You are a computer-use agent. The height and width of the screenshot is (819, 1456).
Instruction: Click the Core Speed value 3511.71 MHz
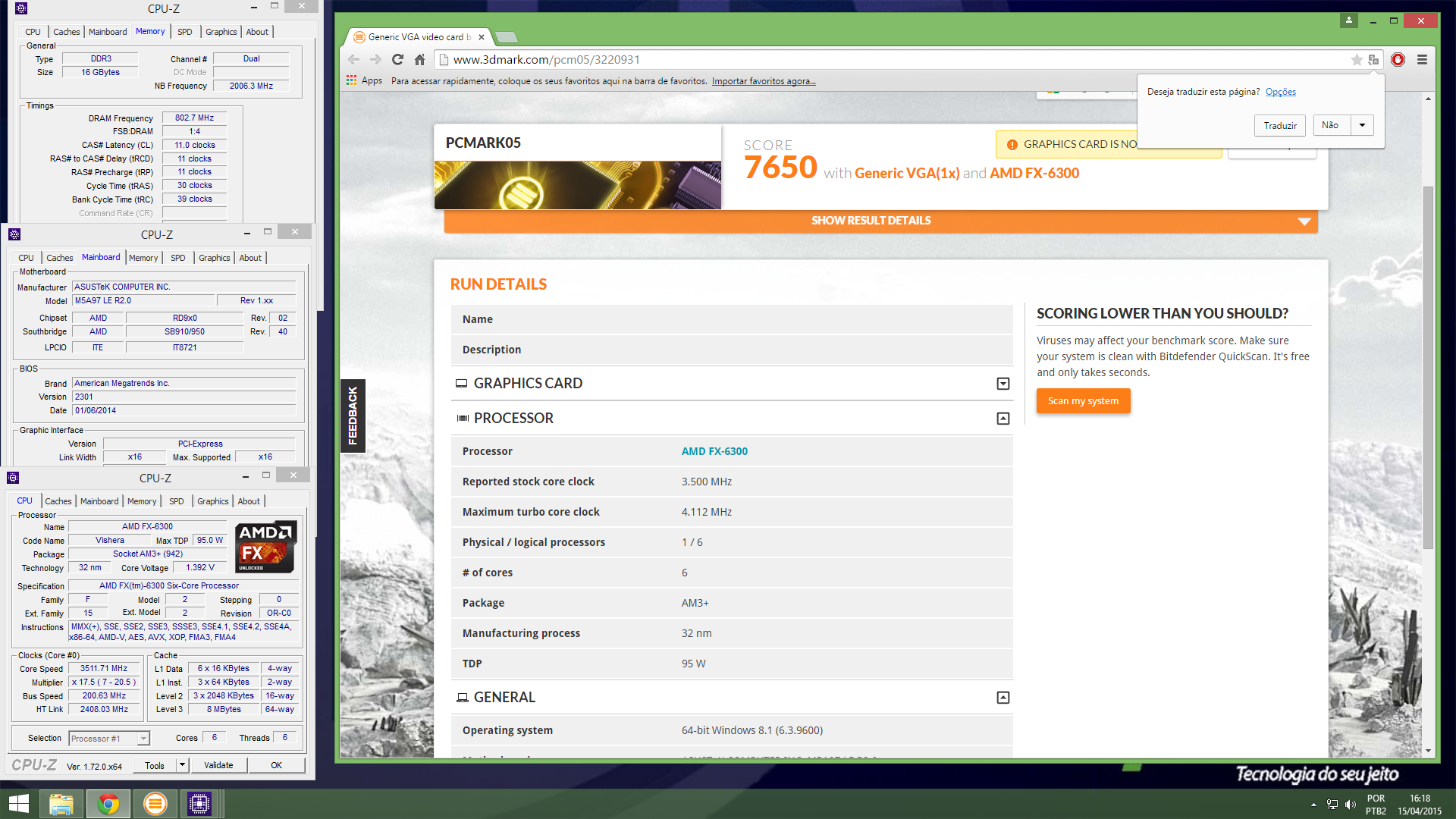point(104,669)
